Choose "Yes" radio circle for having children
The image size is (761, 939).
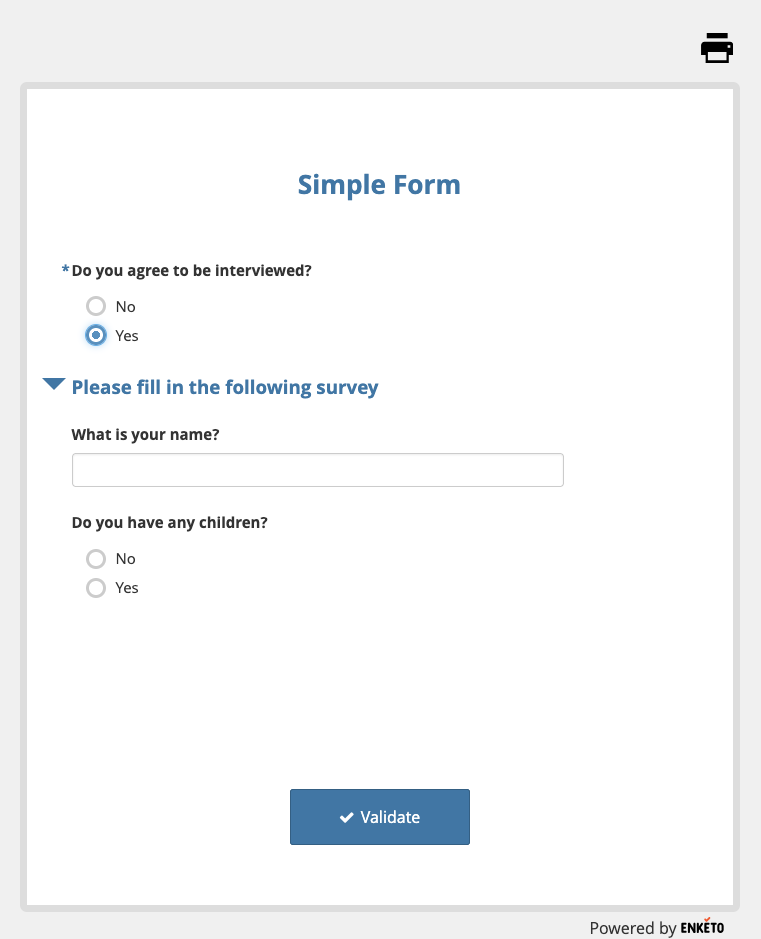point(96,587)
